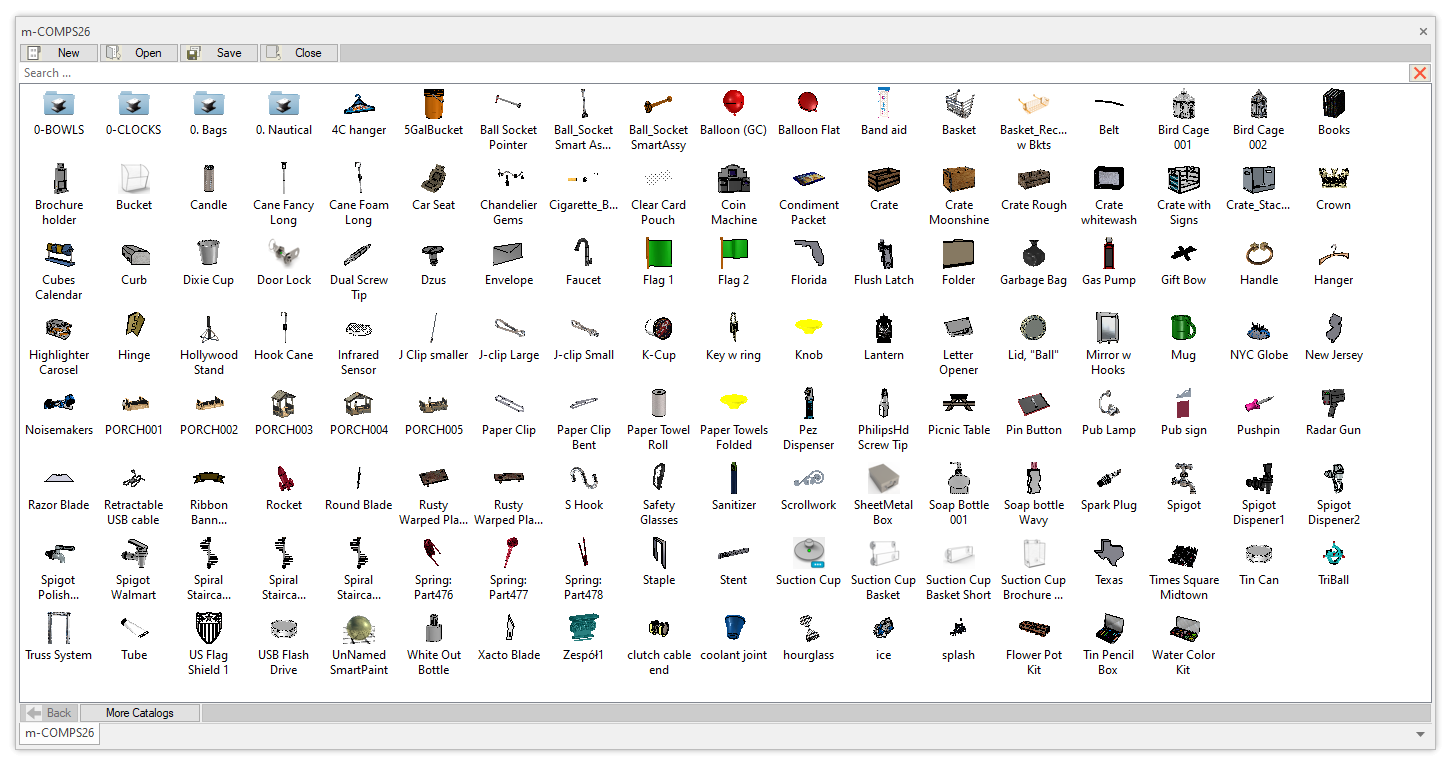The width and height of the screenshot is (1452, 757).
Task: Select the Picnic Table component
Action: click(x=958, y=404)
